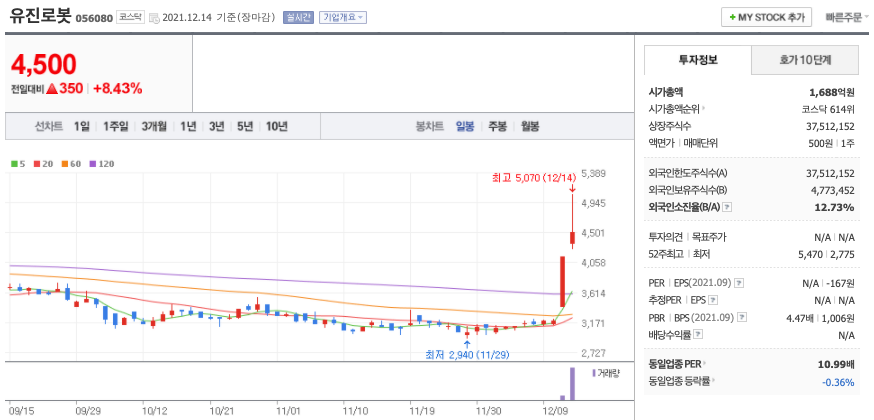This screenshot has height=420, width=874.
Task: Toggle the 실시간 real-time button
Action: [x=299, y=17]
